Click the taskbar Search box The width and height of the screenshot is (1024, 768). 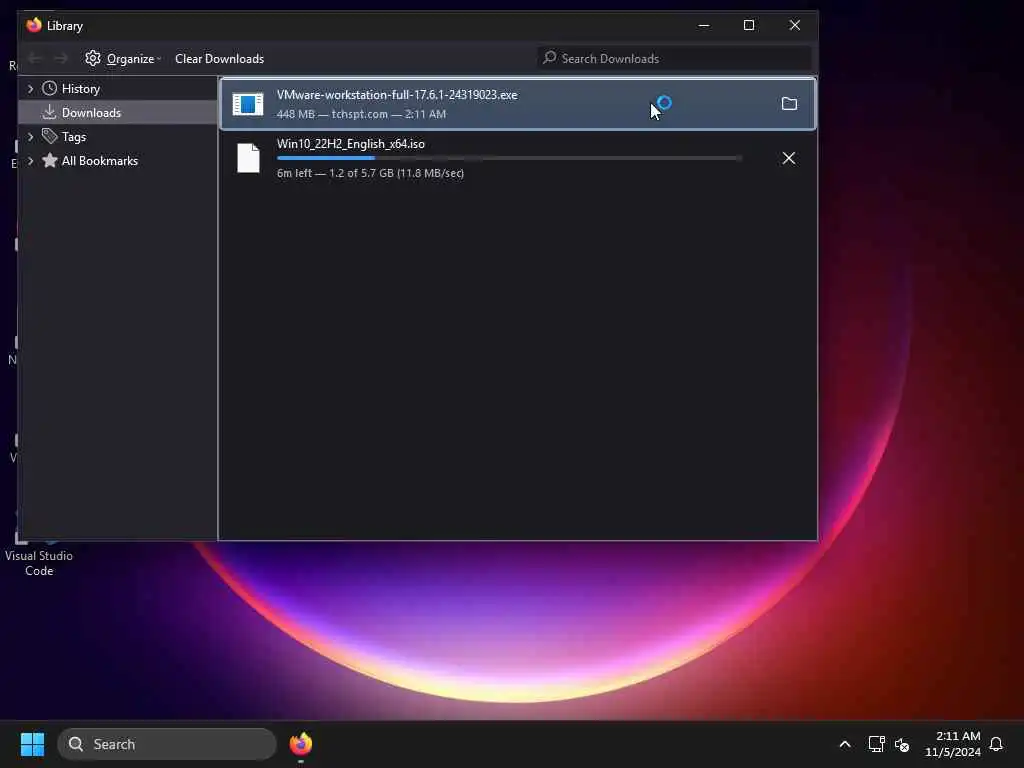click(x=167, y=744)
